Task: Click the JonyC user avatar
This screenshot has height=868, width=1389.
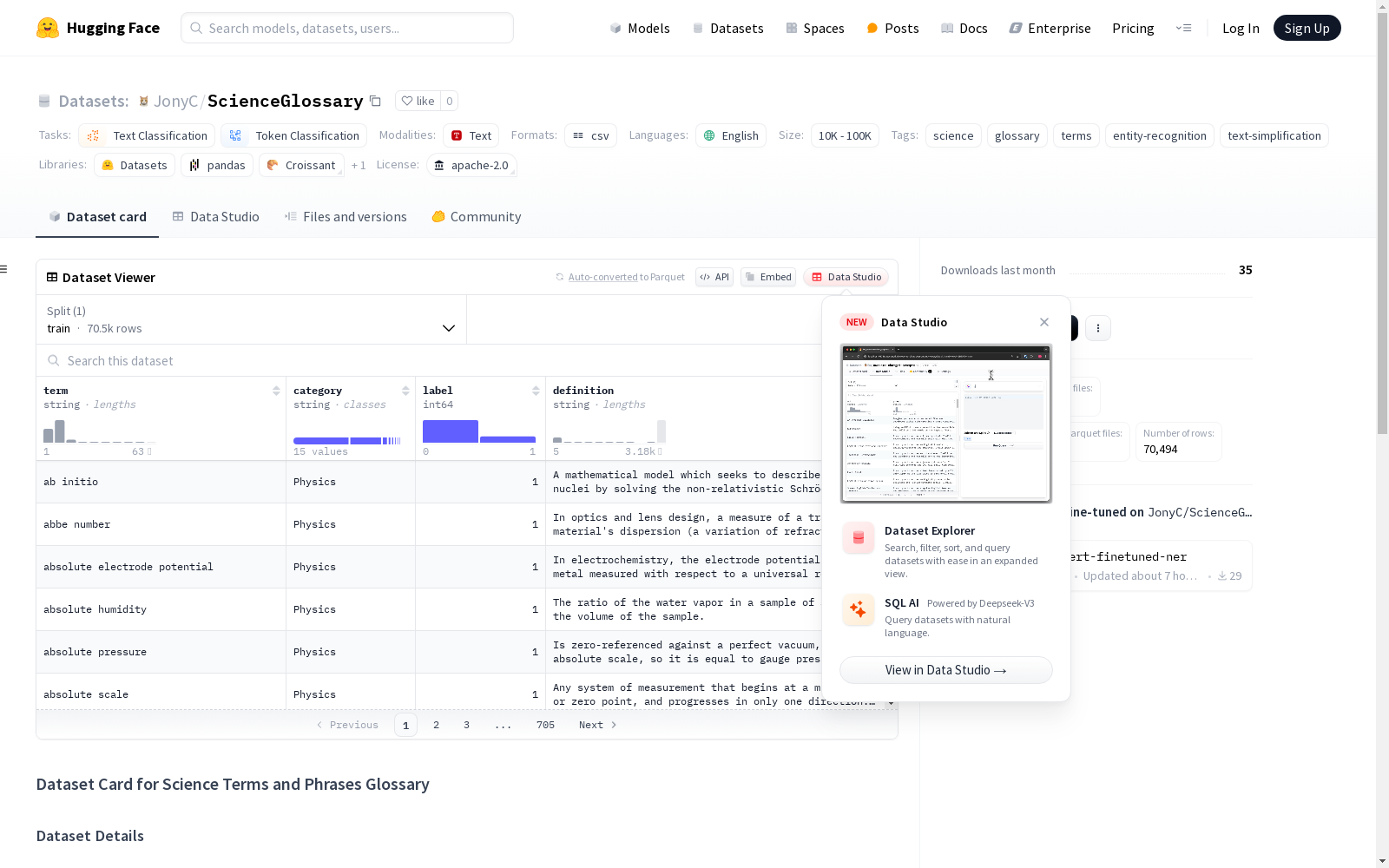Action: pyautogui.click(x=144, y=101)
